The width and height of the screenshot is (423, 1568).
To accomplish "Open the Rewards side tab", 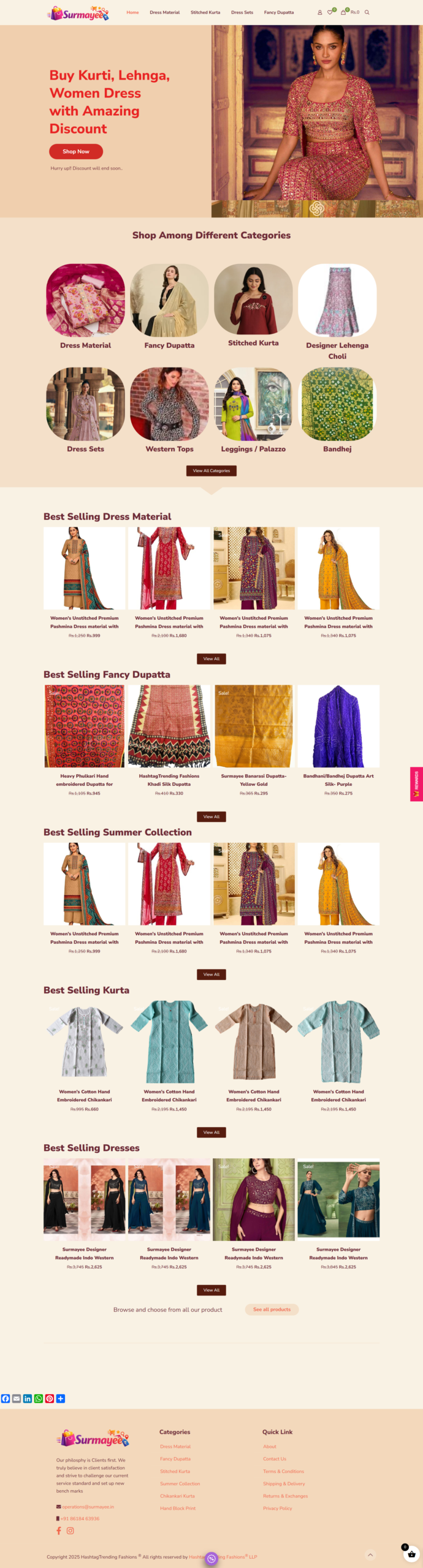I will click(416, 784).
